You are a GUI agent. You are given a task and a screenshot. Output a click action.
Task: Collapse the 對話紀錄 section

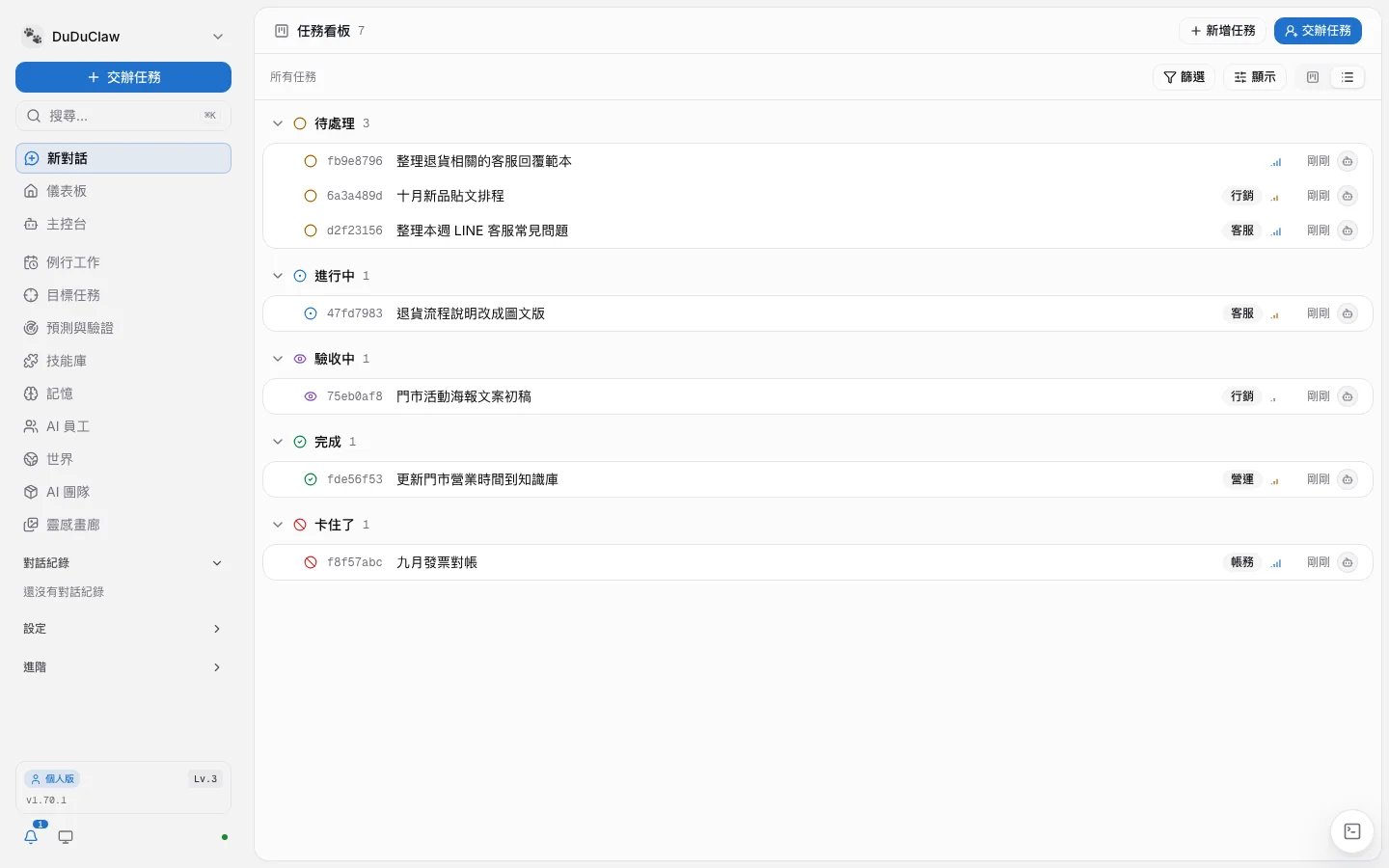pos(123,563)
